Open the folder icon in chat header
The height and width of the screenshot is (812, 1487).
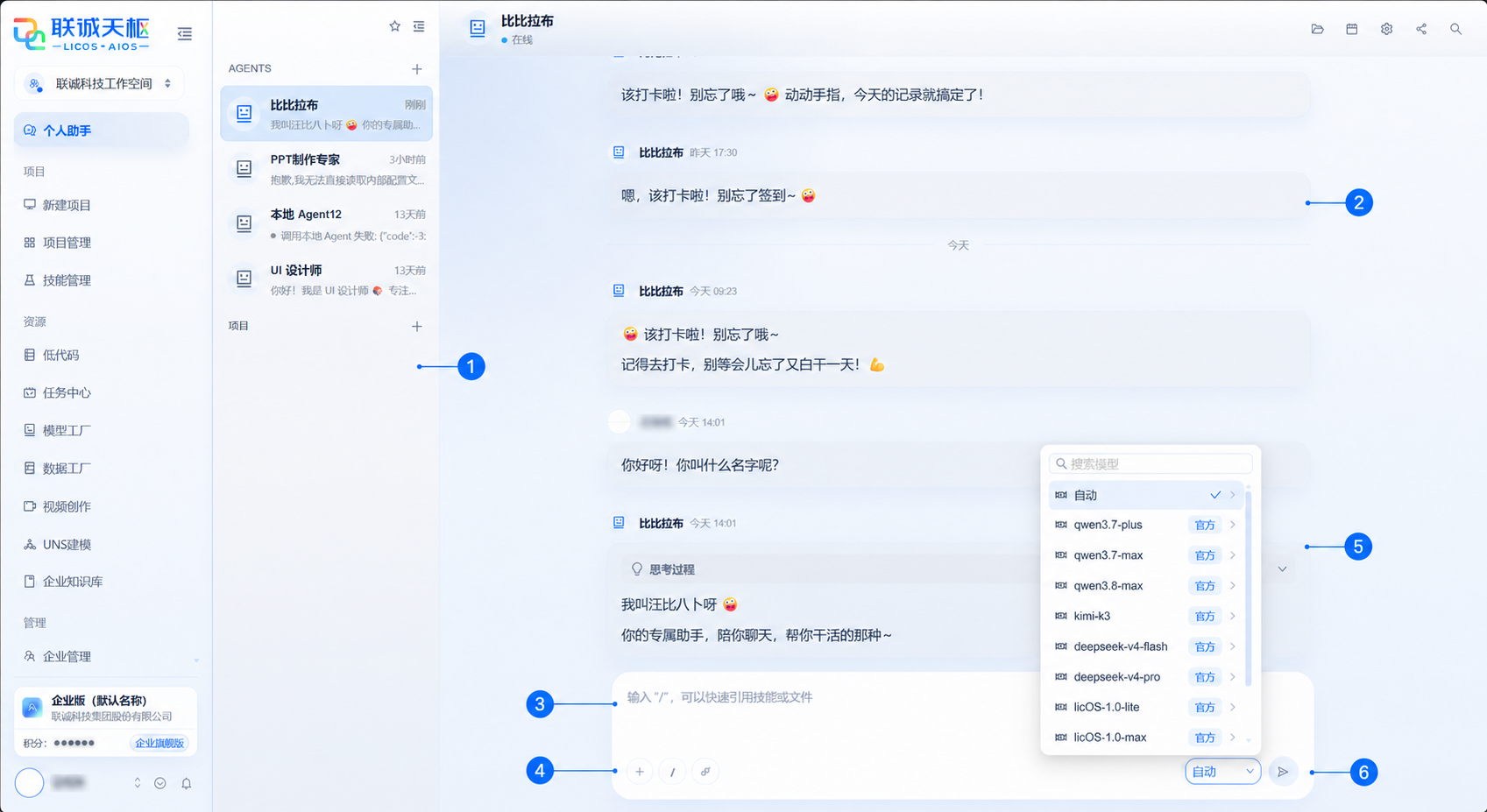[x=1317, y=29]
